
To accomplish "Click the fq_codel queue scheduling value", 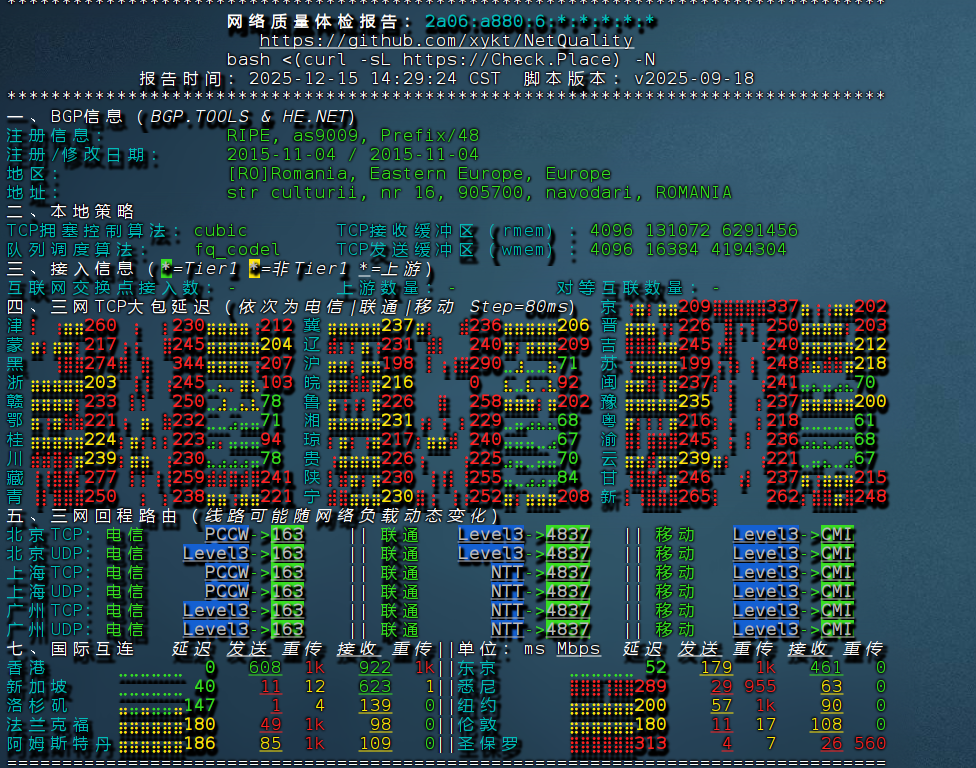I will (x=236, y=250).
